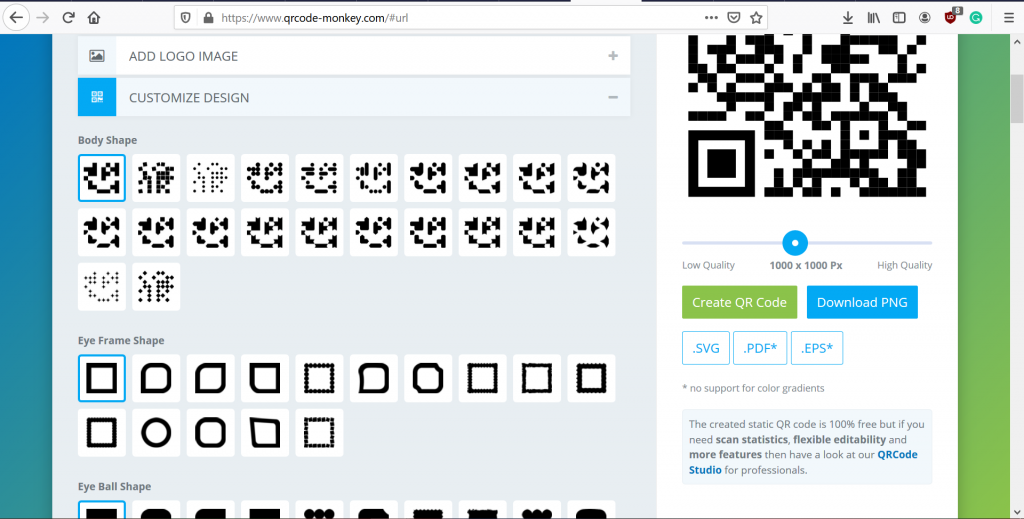Click the 'Eye Frame Shape' heading
1024x519 pixels.
tap(121, 341)
